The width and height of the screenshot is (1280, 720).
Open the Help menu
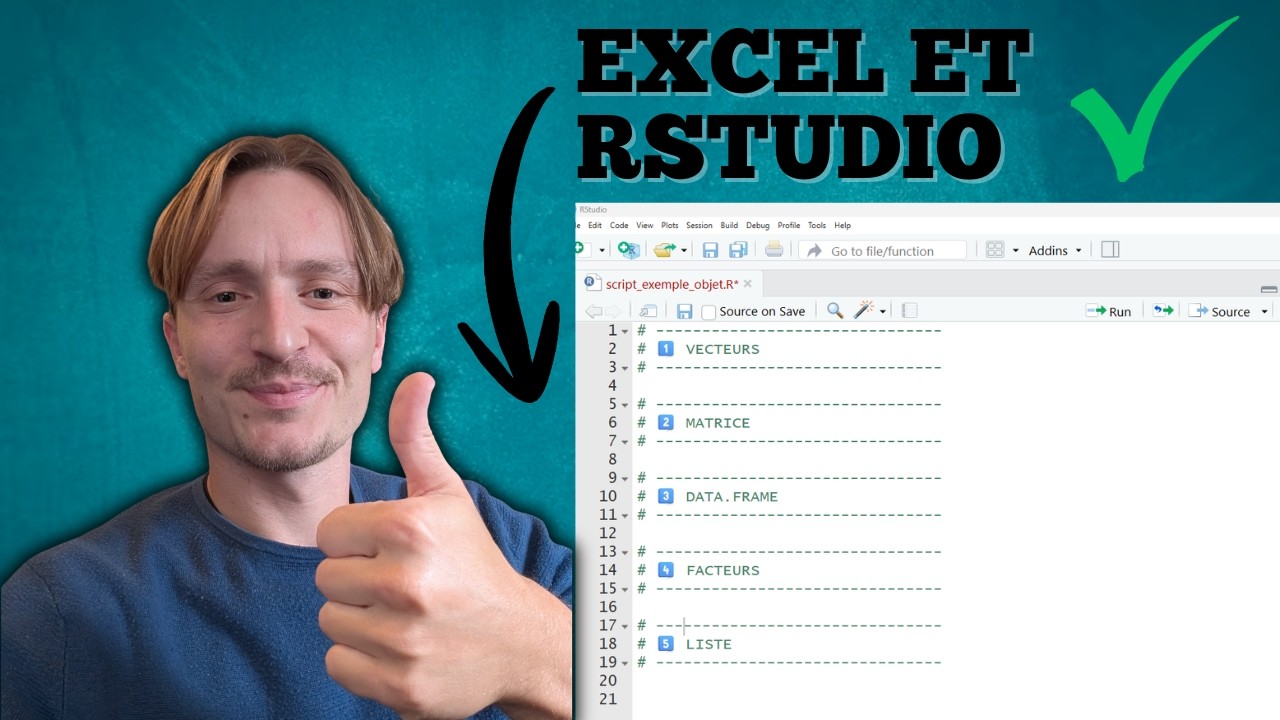coord(842,226)
